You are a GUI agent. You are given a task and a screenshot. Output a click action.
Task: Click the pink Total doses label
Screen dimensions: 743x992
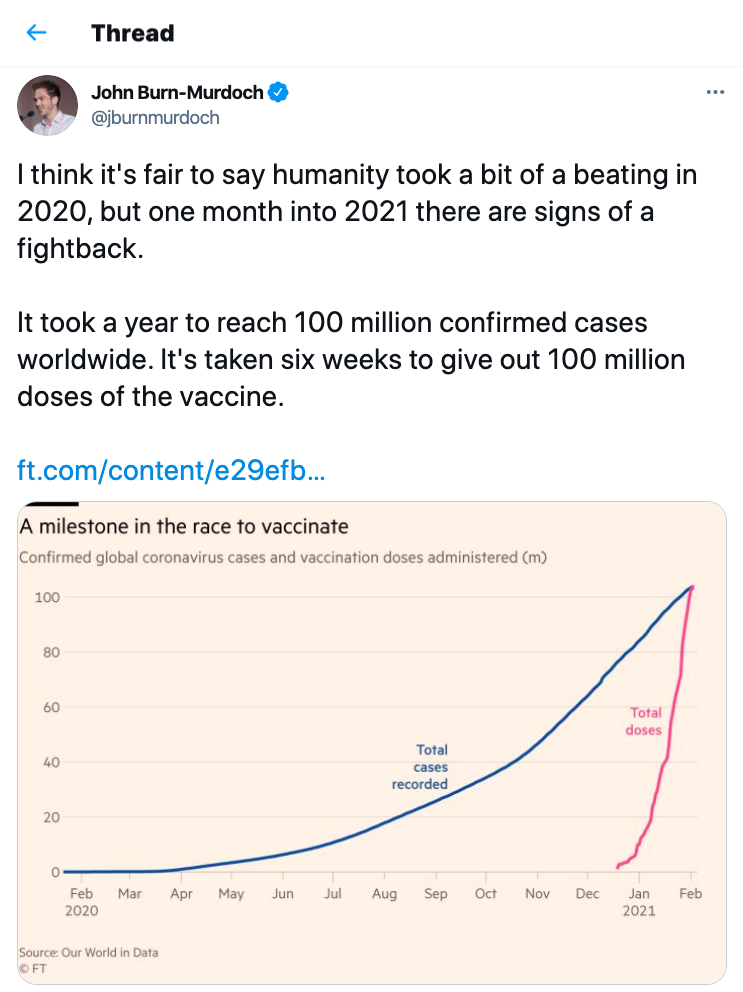645,721
